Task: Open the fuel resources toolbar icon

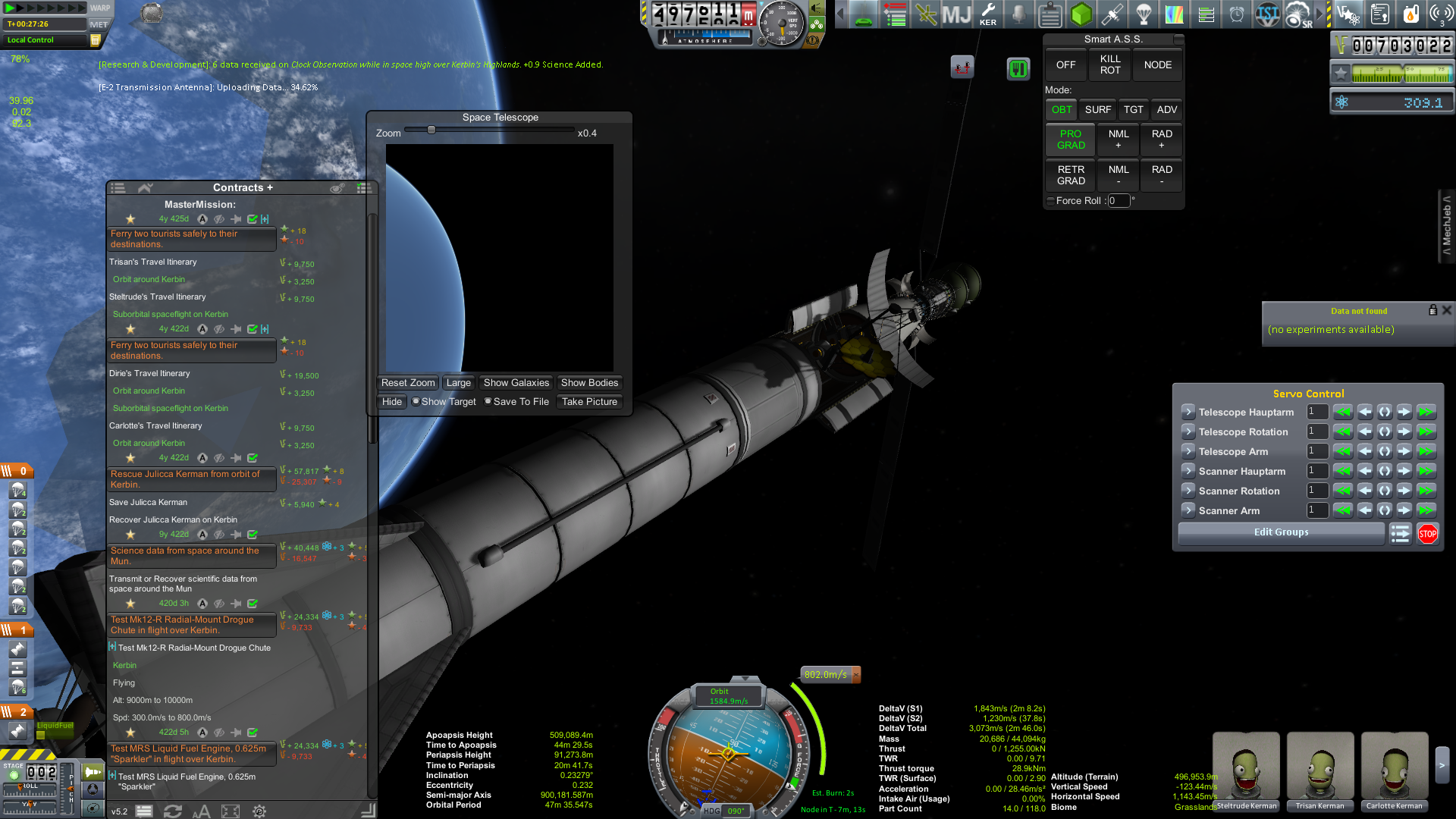Action: (x=1410, y=14)
